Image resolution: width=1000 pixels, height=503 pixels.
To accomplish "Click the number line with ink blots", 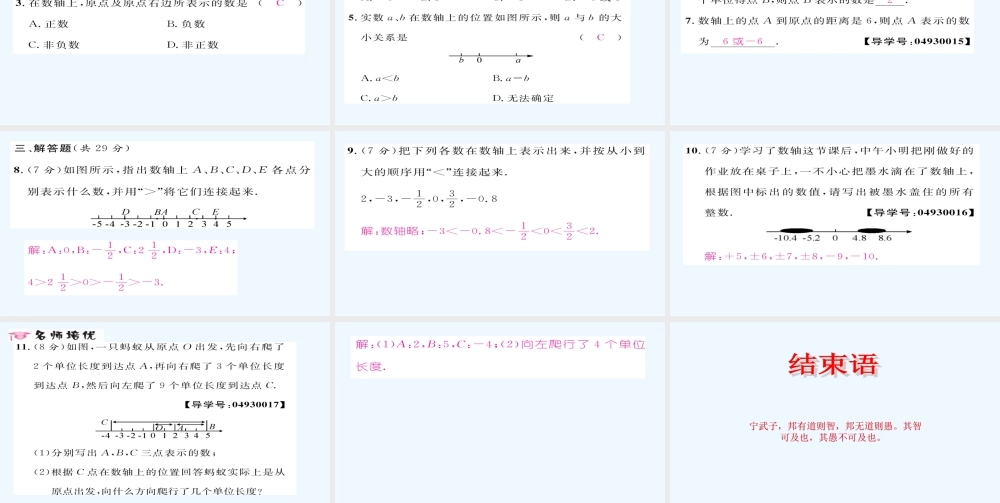I will pyautogui.click(x=839, y=233).
